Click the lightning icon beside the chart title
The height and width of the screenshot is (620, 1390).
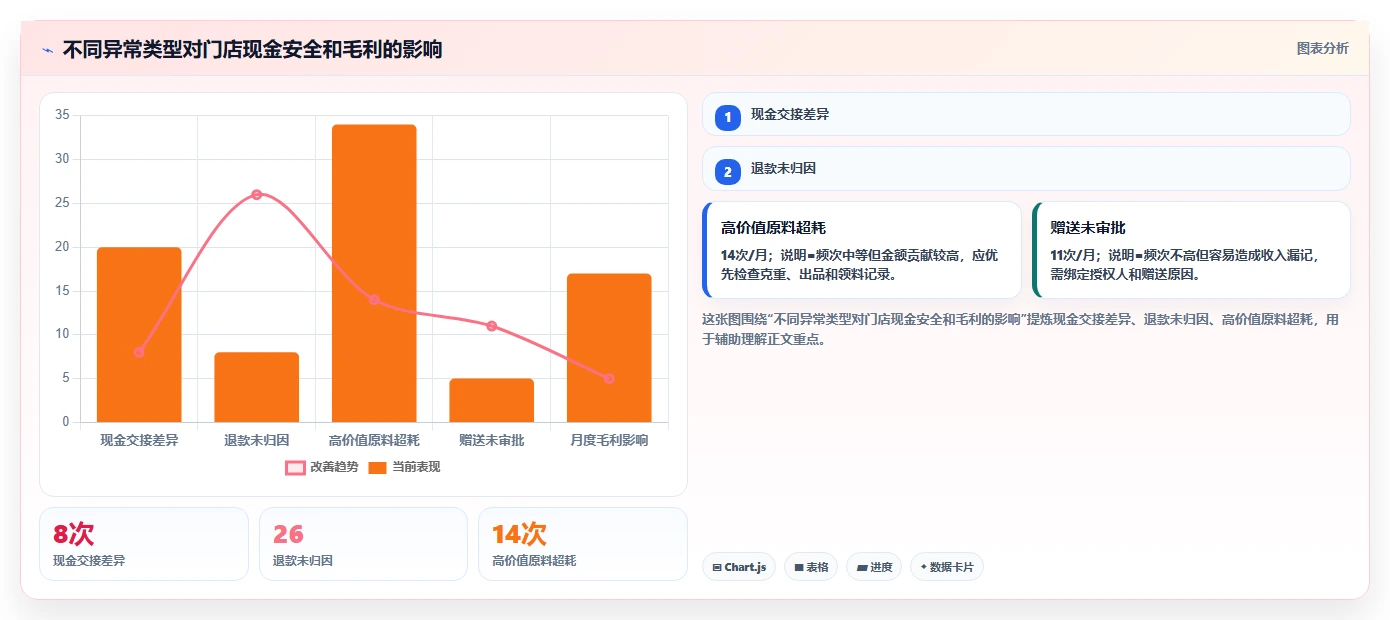point(47,50)
